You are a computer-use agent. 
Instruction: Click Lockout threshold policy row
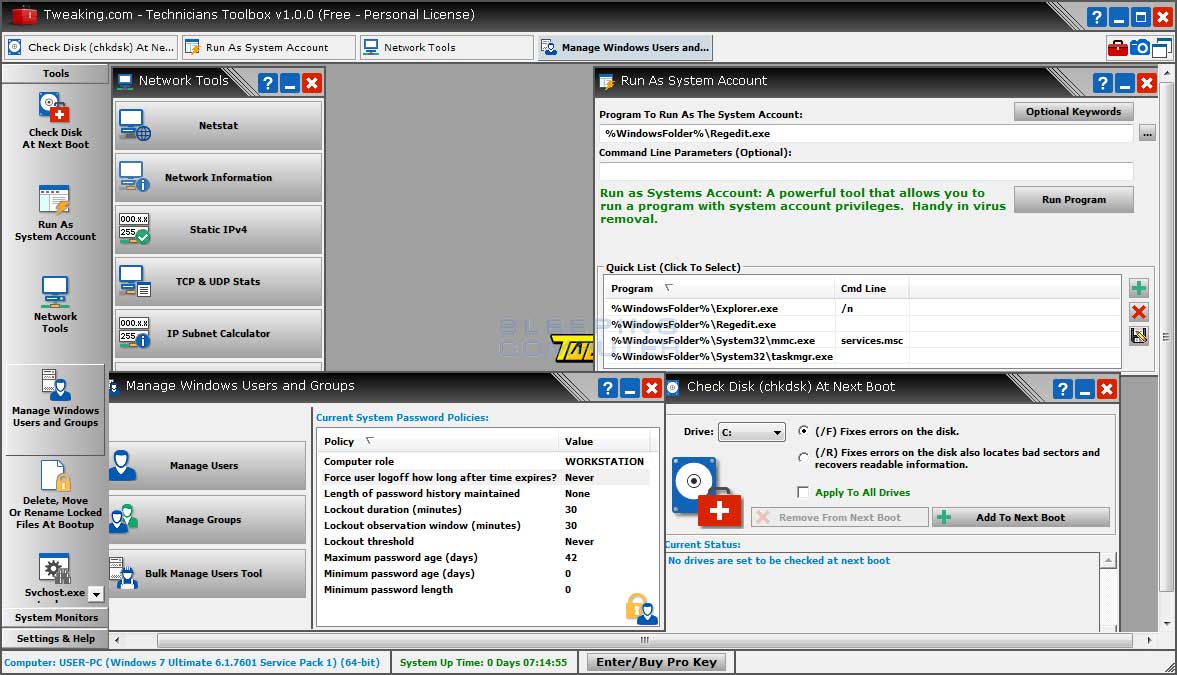486,541
